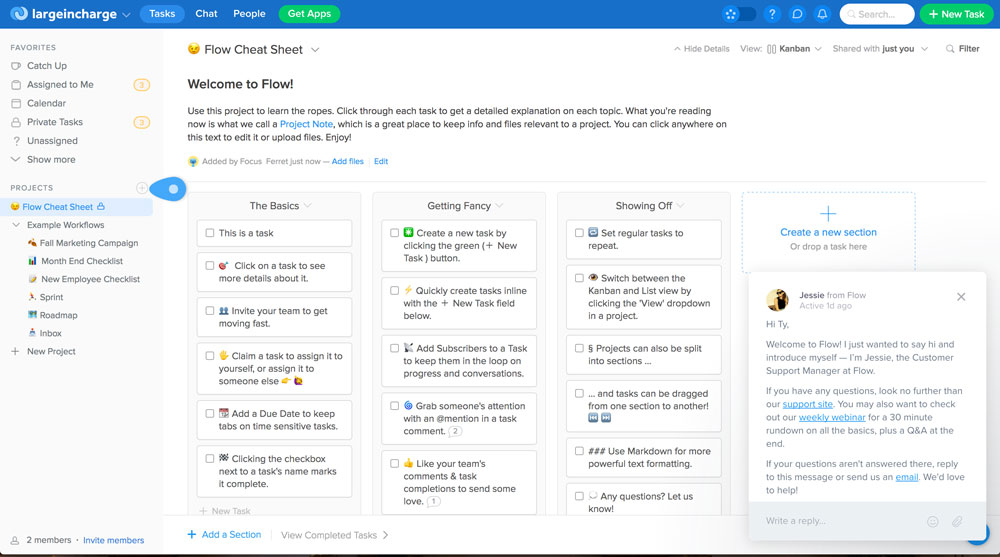1000x557 pixels.
Task: Open the New Employee Checklist project
Action: [x=90, y=279]
